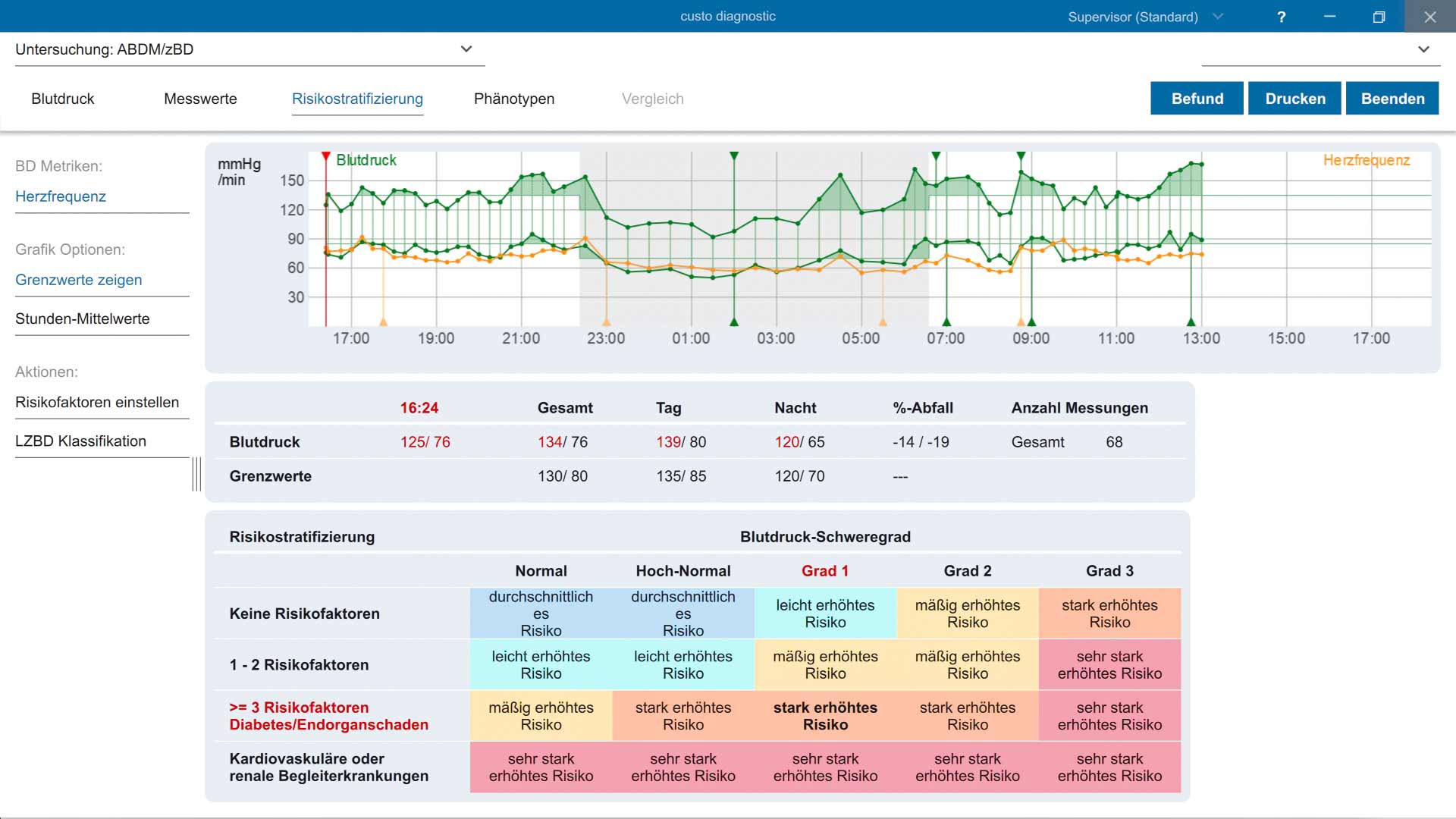Switch to the Phänotypen tab

(514, 99)
